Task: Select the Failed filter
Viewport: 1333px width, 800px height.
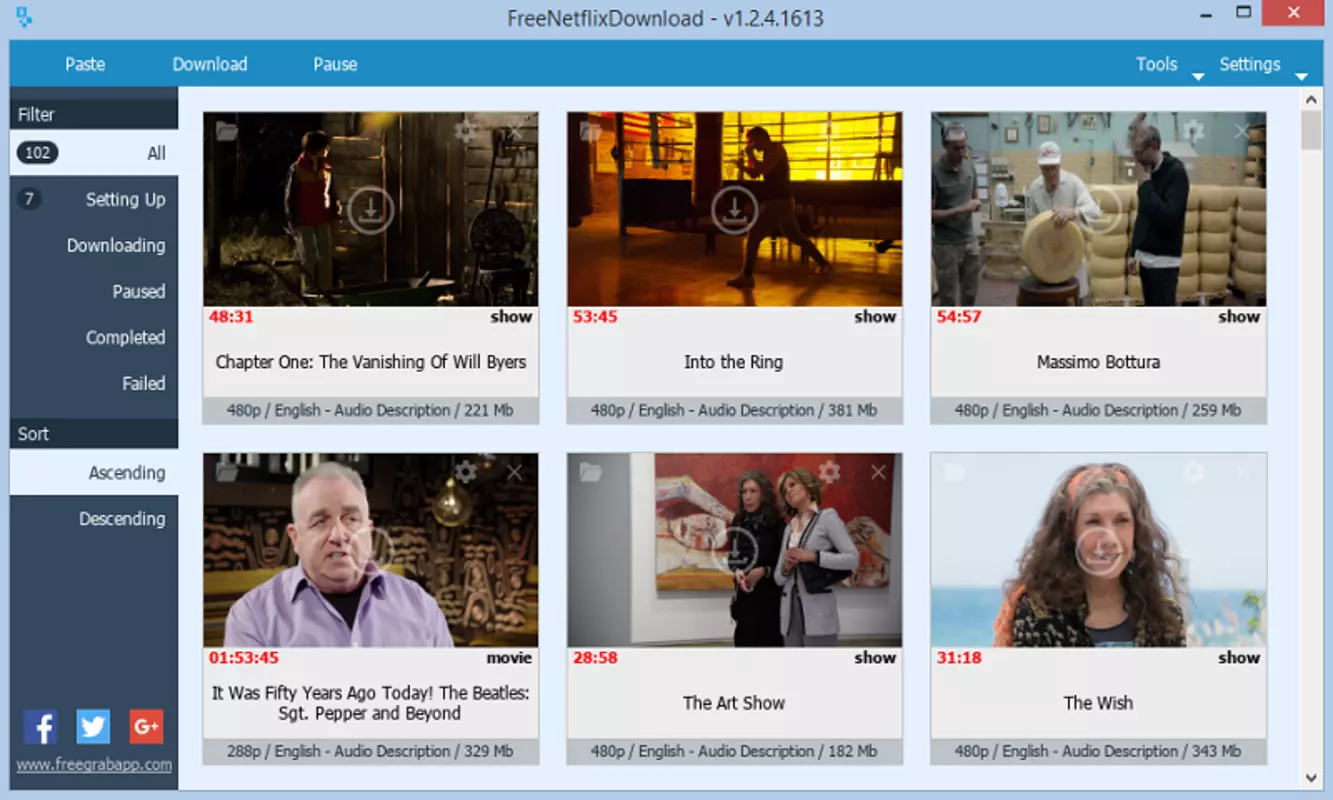Action: 94,383
